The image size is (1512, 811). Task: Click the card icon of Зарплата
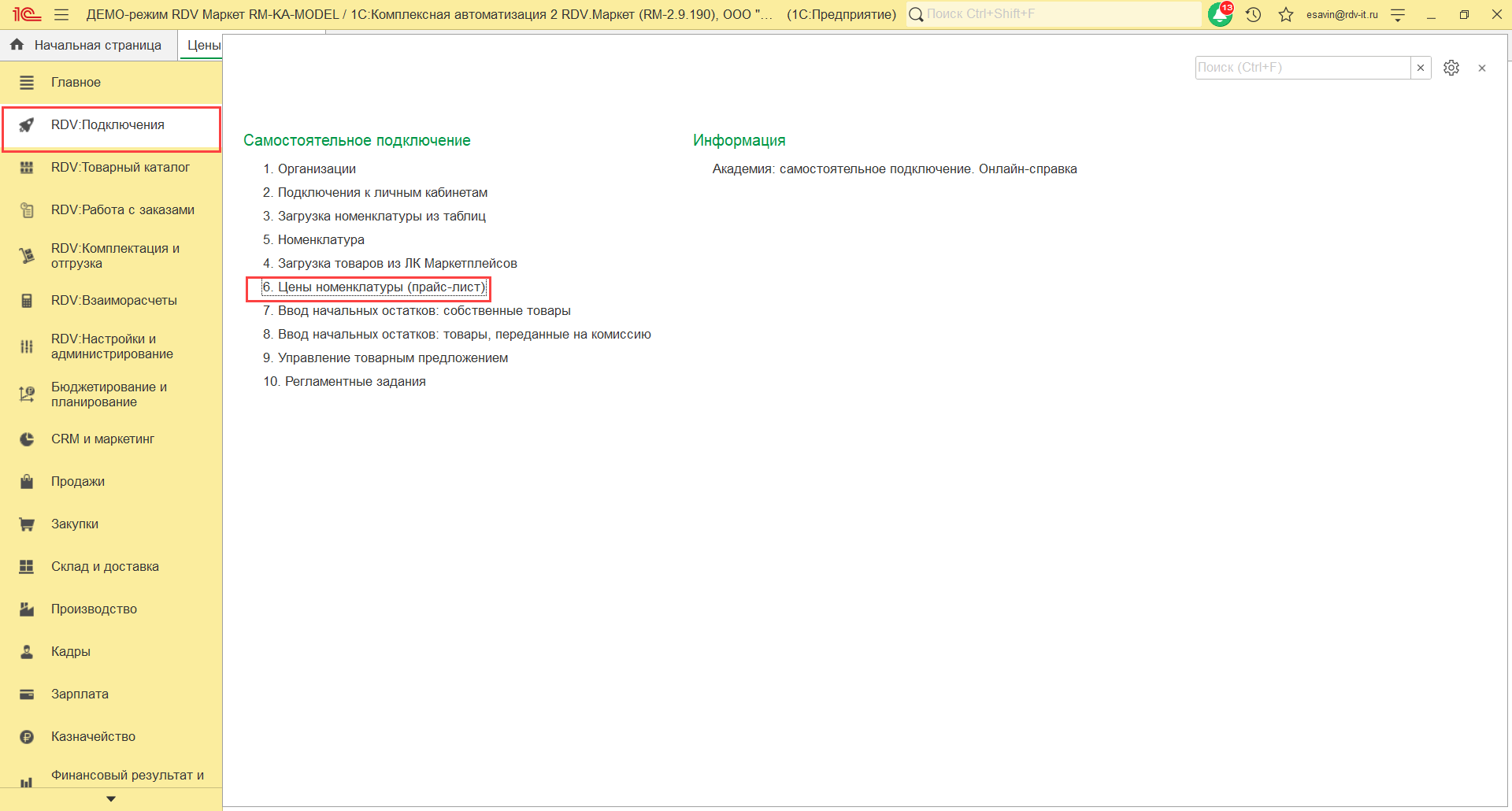27,694
